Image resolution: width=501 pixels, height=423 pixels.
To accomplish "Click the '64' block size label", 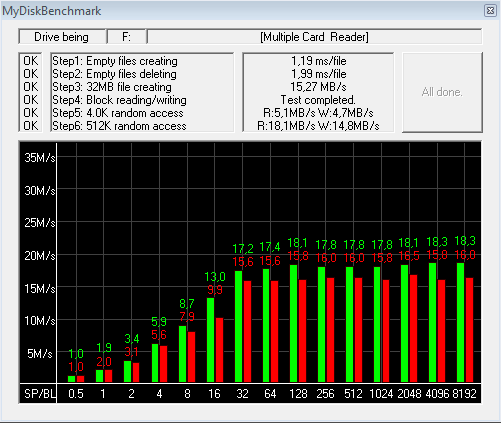I will [270, 394].
